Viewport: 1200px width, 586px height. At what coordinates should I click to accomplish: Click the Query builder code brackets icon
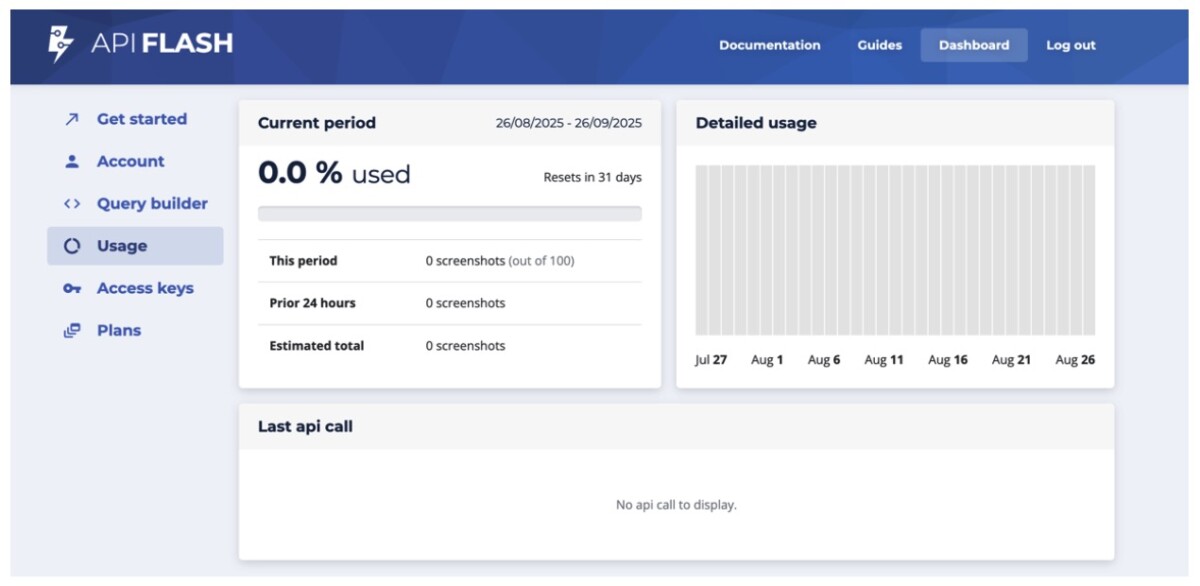(x=71, y=204)
